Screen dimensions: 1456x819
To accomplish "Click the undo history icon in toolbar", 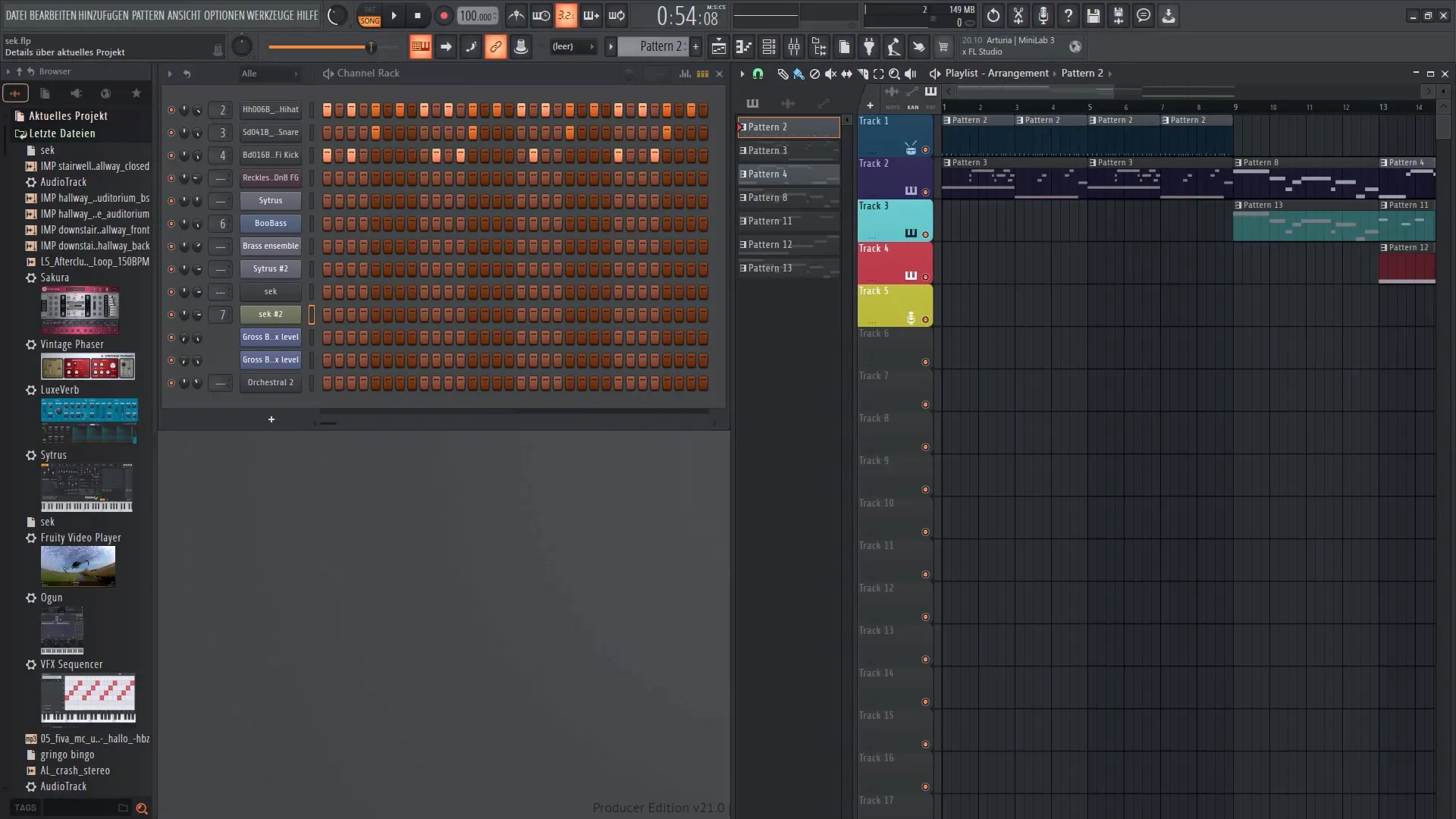I will point(993,15).
